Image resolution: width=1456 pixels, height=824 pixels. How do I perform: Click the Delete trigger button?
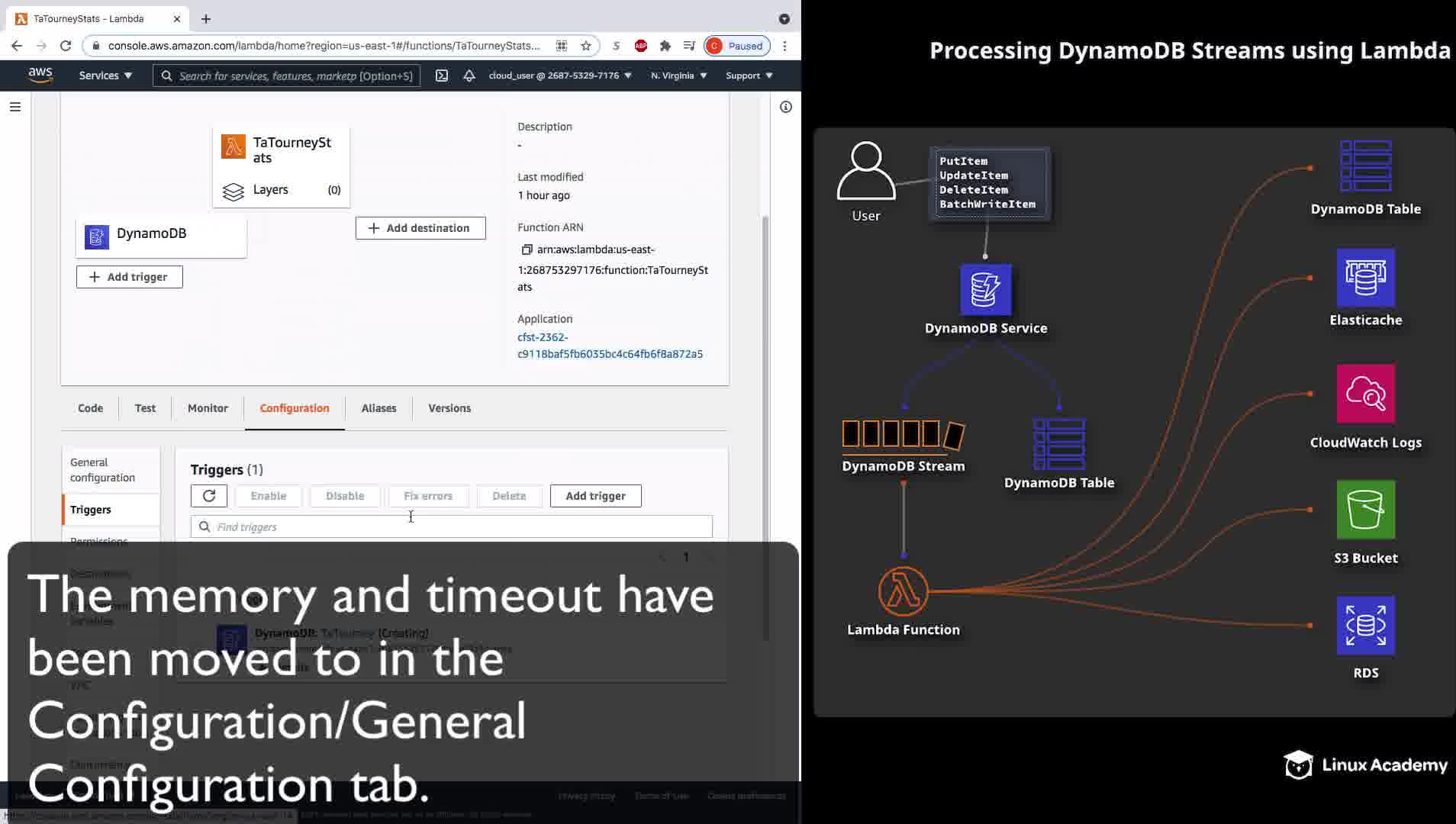click(x=509, y=496)
